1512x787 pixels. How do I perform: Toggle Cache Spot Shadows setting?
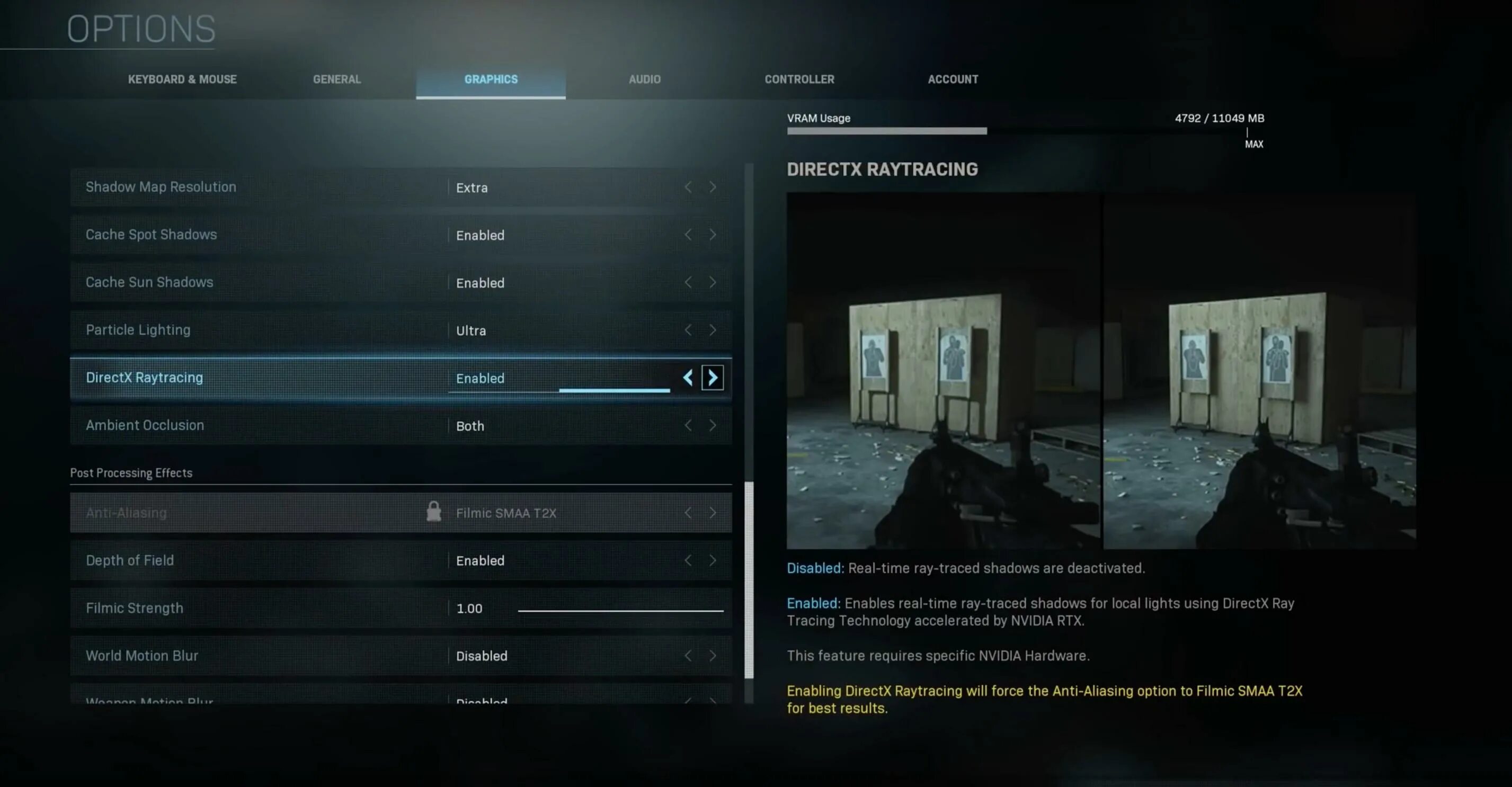coord(713,234)
